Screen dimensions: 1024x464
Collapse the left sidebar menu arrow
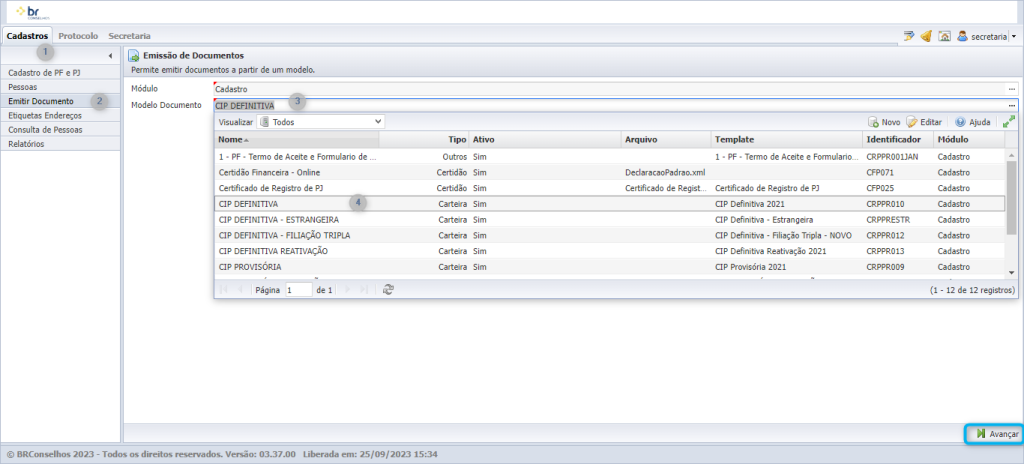tap(110, 56)
